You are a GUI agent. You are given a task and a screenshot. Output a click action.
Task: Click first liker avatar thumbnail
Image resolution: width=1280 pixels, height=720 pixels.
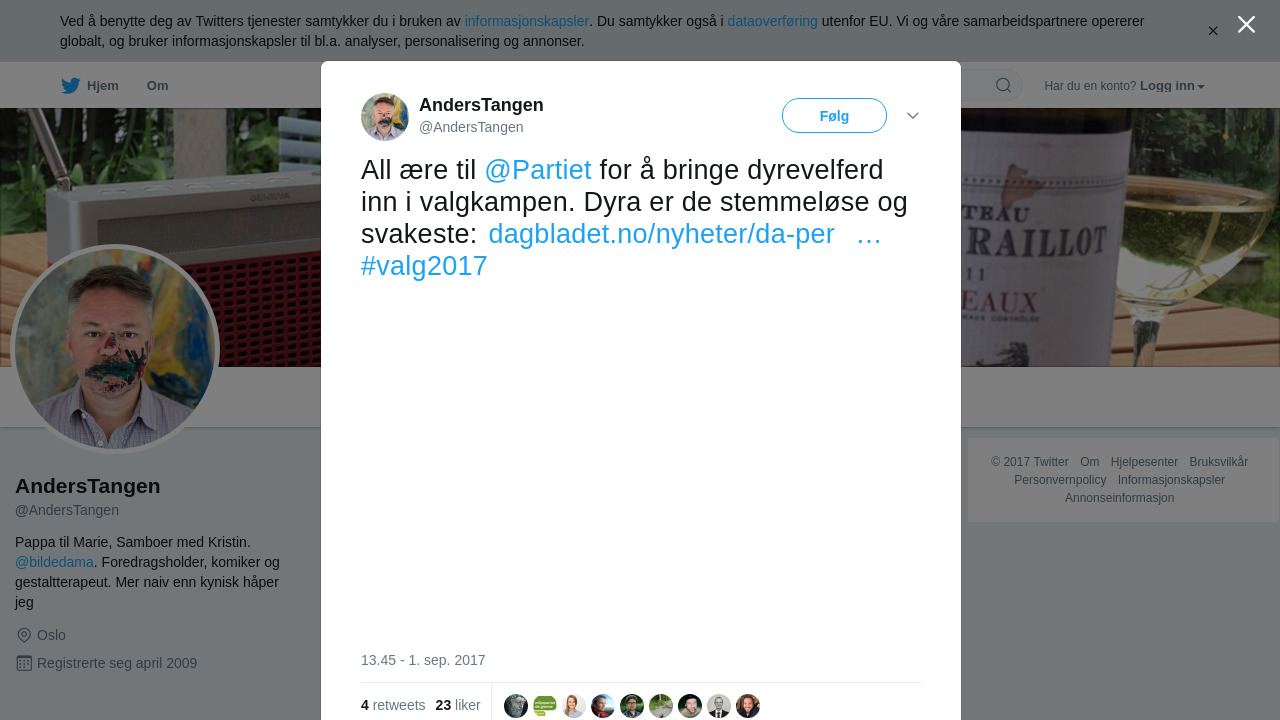tap(516, 706)
